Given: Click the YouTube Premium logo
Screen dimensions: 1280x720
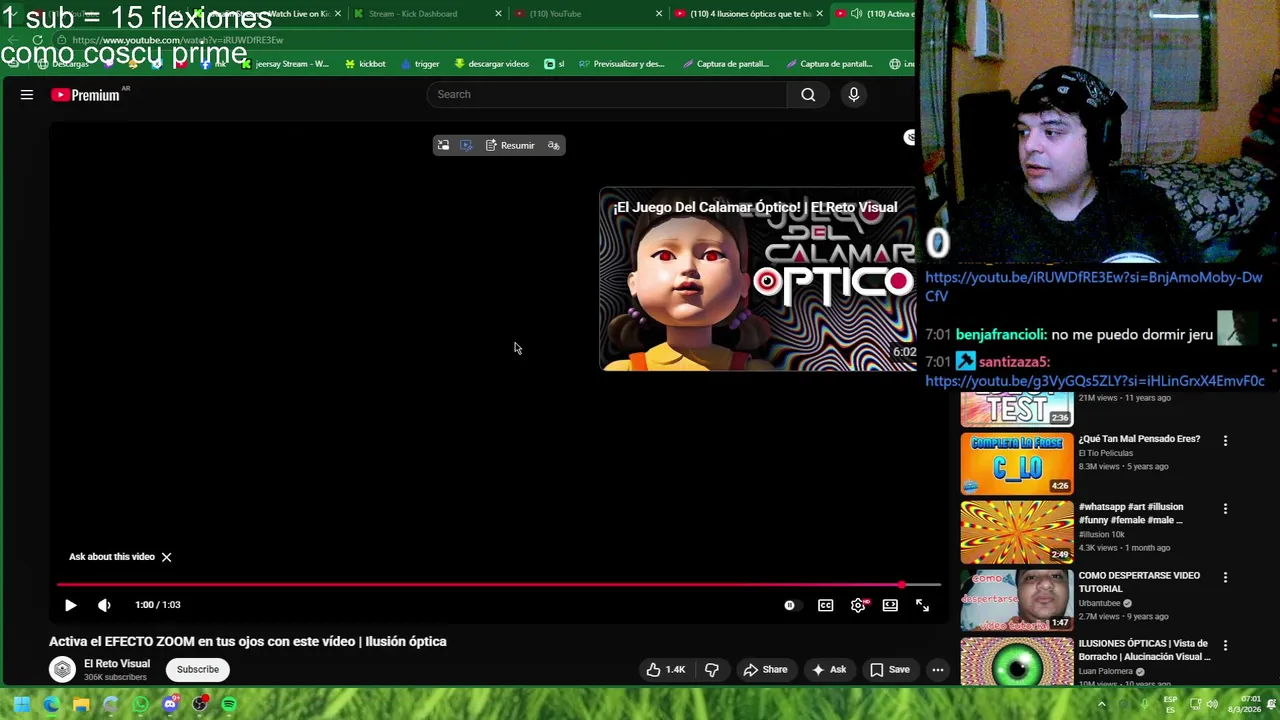Looking at the screenshot, I should [85, 95].
